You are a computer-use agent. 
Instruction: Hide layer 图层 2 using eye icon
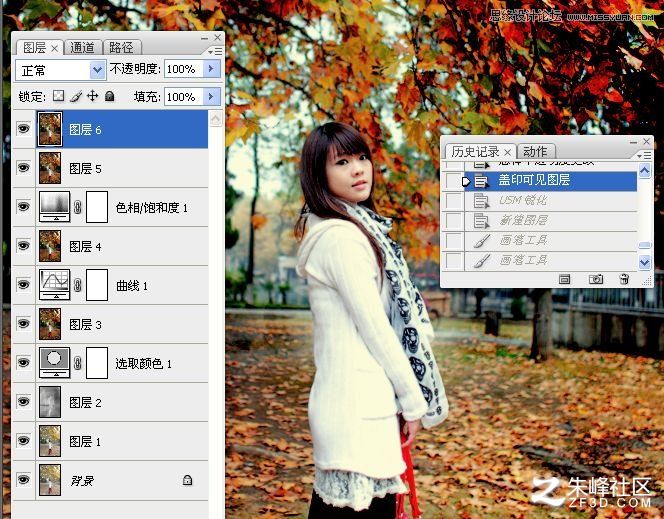coord(24,401)
